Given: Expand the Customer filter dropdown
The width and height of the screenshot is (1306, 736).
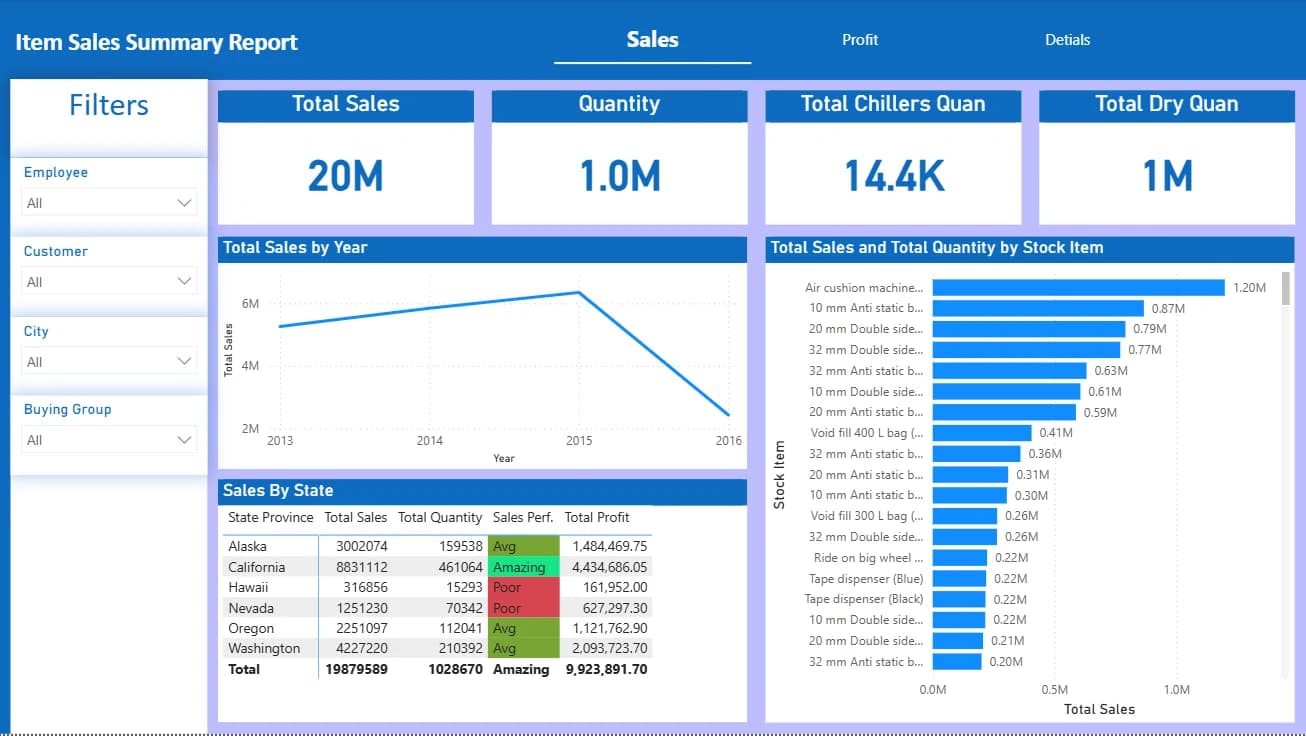Looking at the screenshot, I should click(109, 282).
